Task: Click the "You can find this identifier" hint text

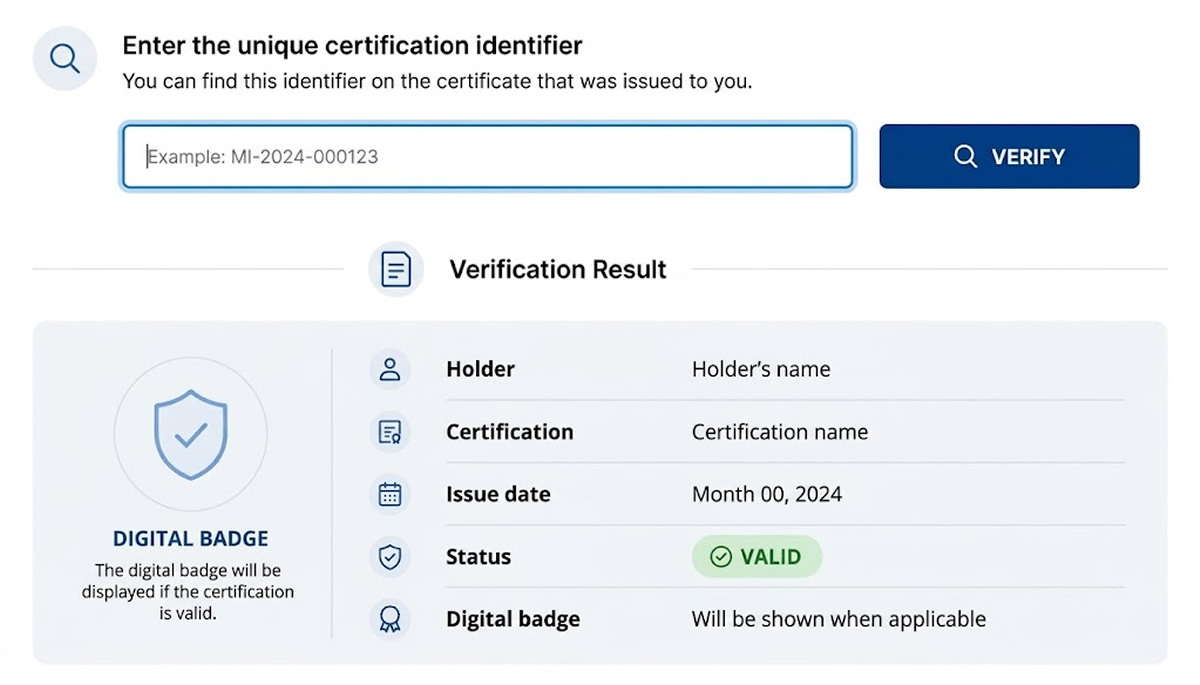Action: (437, 81)
